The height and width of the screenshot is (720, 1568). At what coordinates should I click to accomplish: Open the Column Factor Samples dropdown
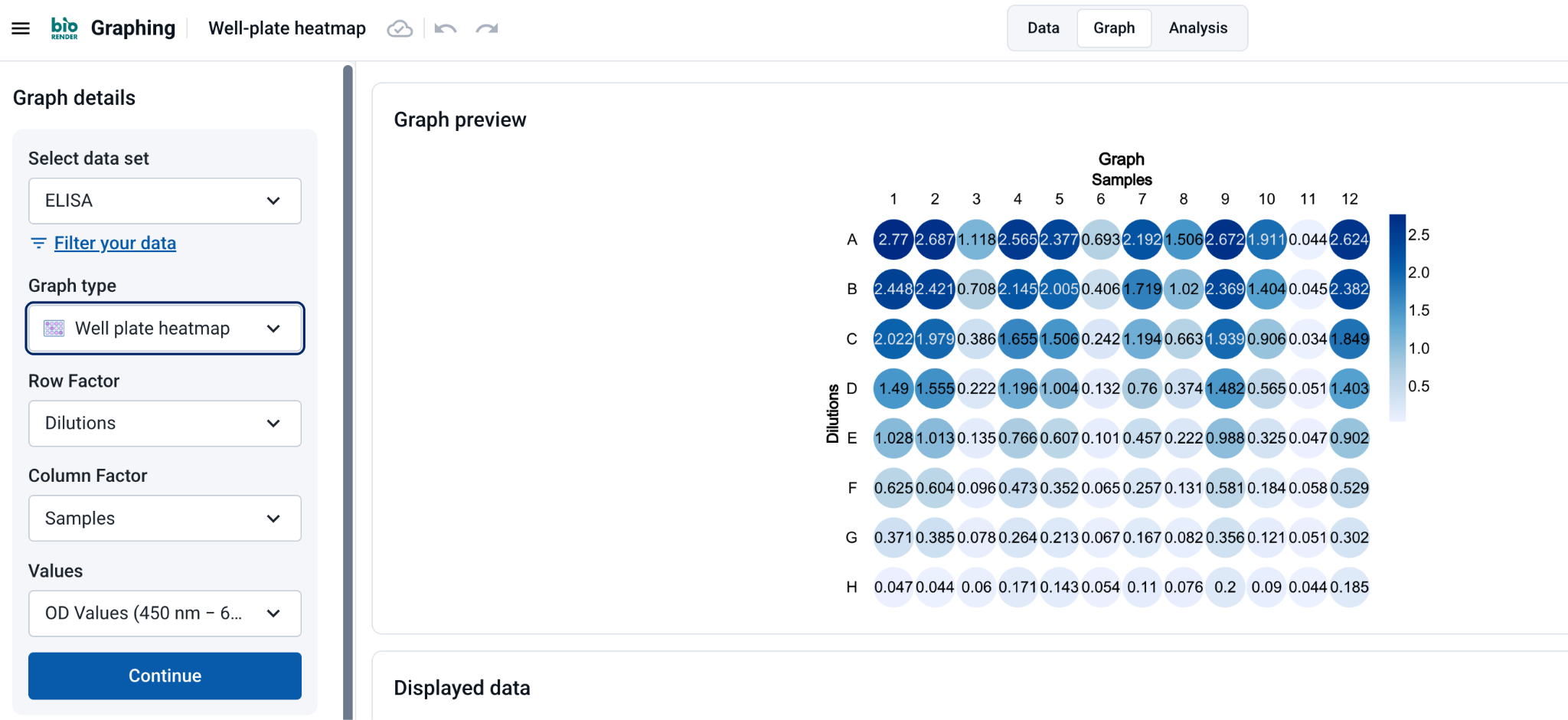click(165, 519)
